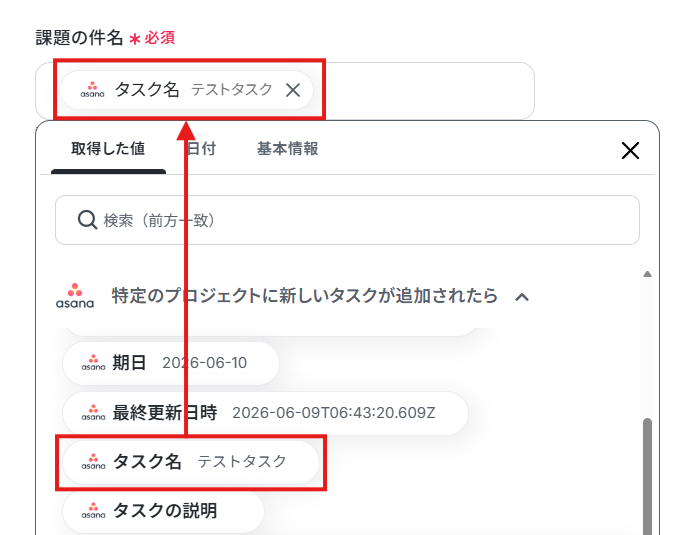The height and width of the screenshot is (535, 694).
Task: Click Asana icon in the selected タスク名 tag
Action: point(93,90)
